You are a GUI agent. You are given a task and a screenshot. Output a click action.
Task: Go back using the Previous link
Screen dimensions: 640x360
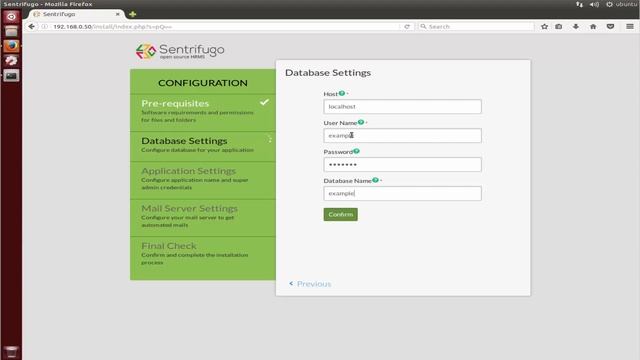click(310, 284)
